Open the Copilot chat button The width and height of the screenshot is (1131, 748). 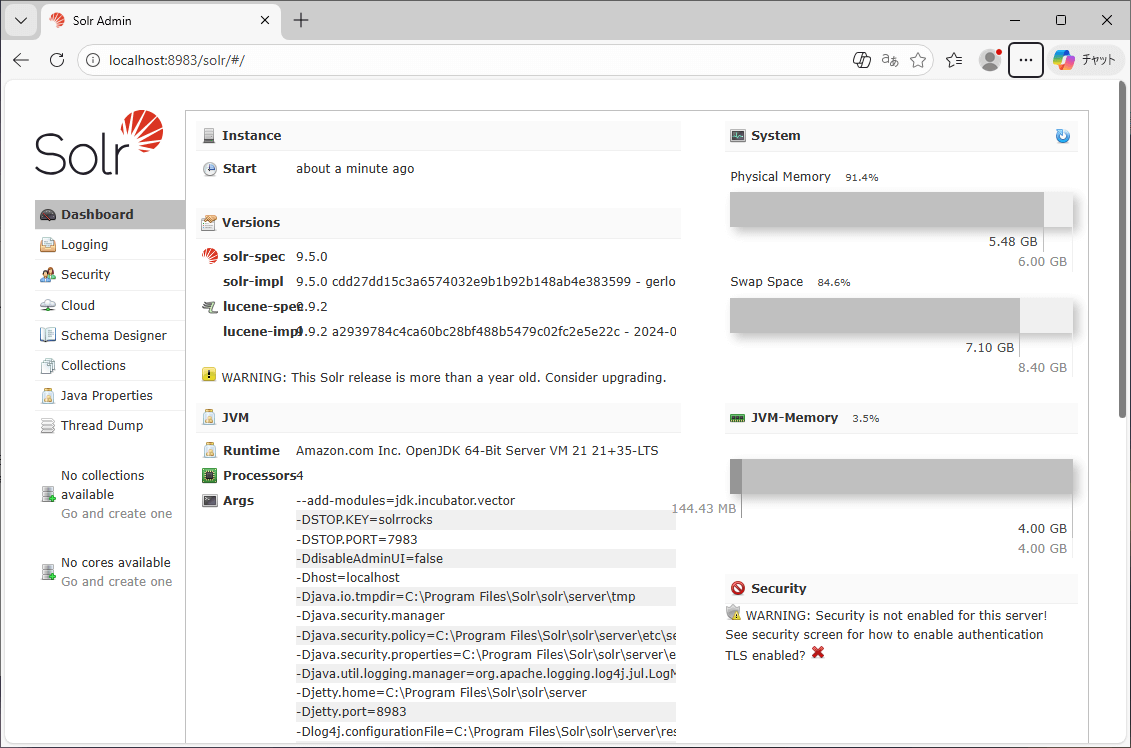(1084, 60)
